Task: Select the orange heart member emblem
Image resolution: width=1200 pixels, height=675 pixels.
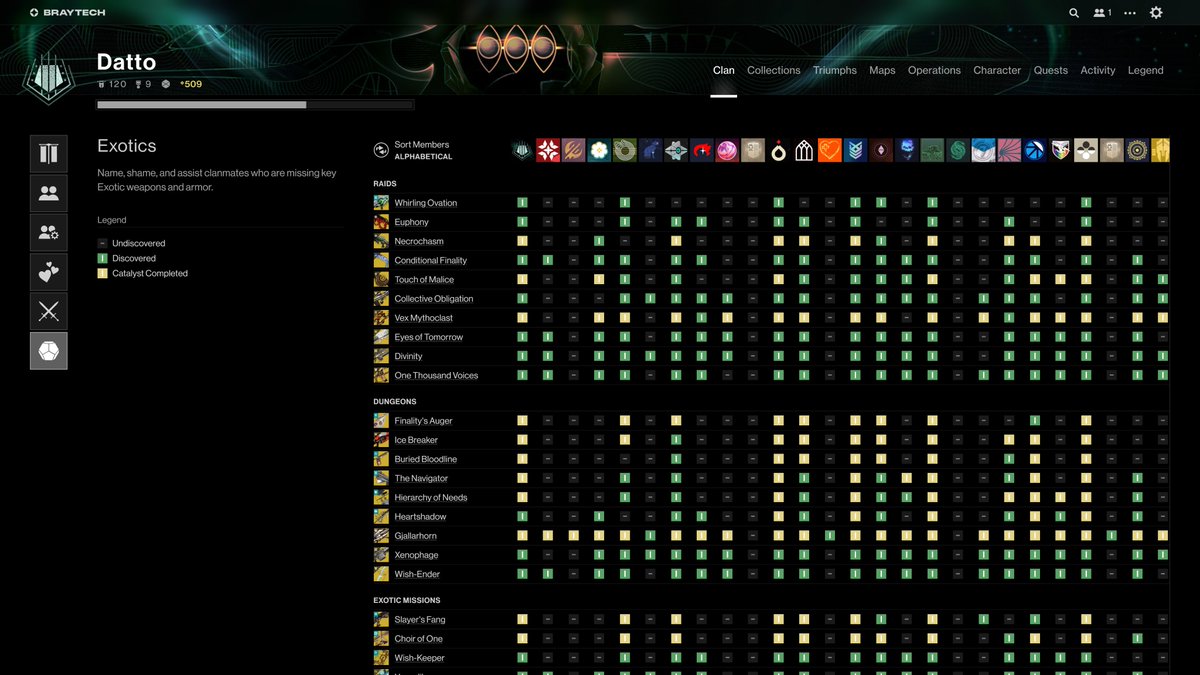Action: tap(829, 151)
